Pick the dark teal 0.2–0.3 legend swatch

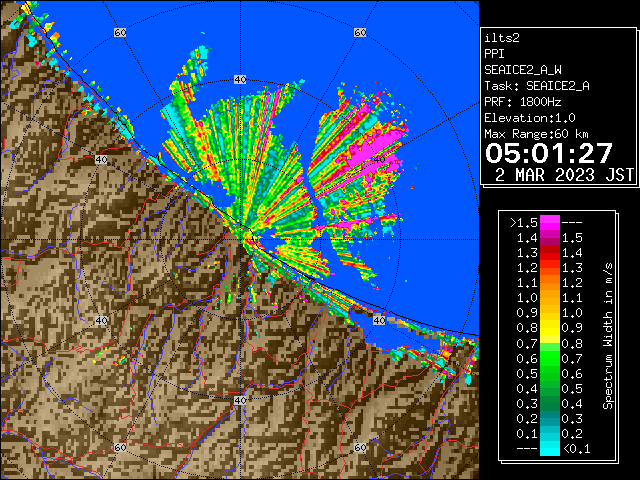point(550,418)
